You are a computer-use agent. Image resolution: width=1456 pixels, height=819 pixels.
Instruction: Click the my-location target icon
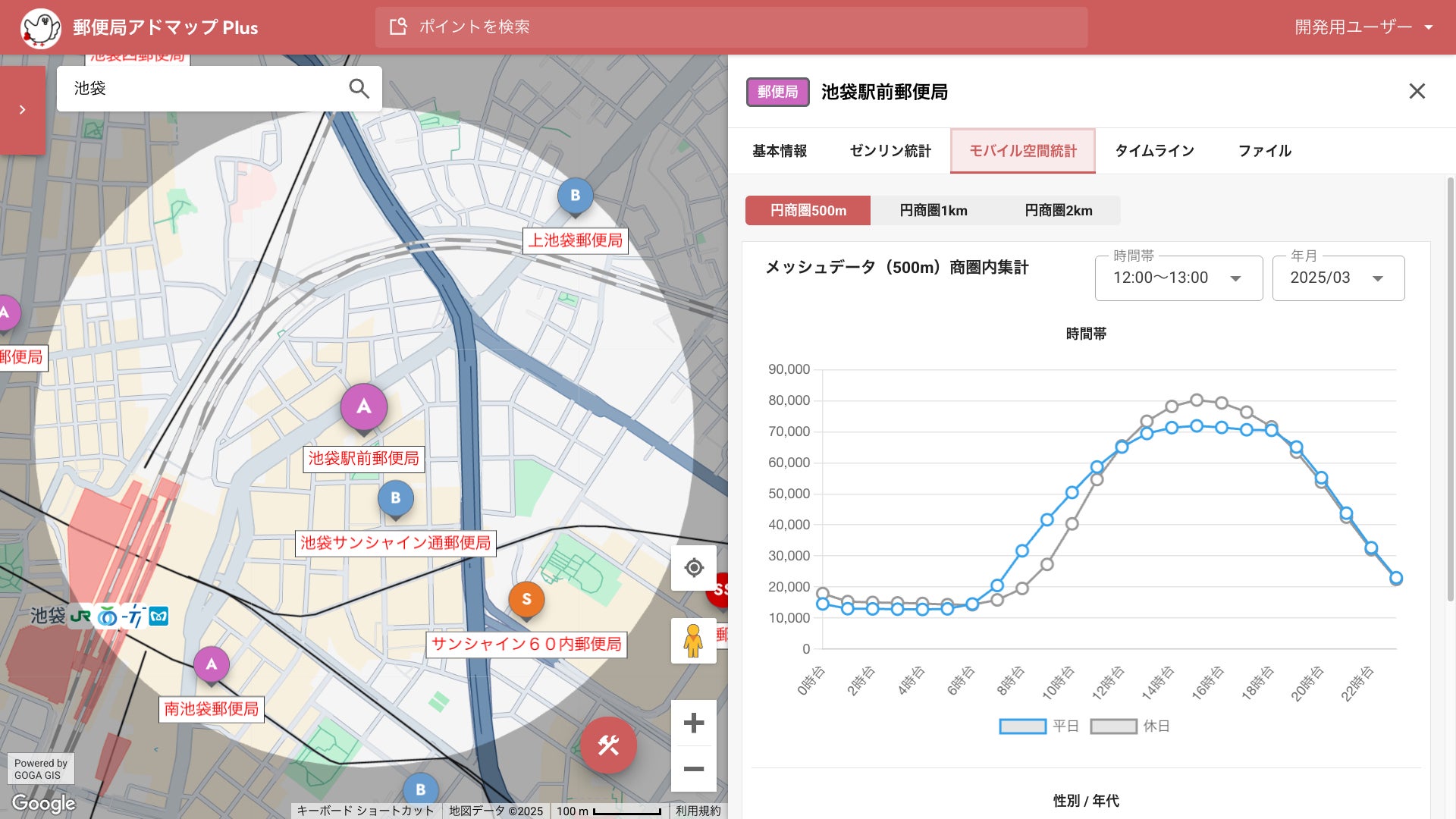[x=693, y=568]
